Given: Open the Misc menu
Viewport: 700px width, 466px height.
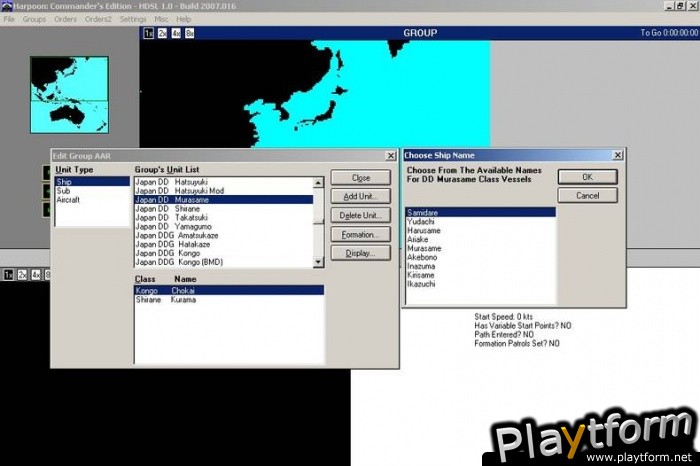Looking at the screenshot, I should tap(161, 19).
